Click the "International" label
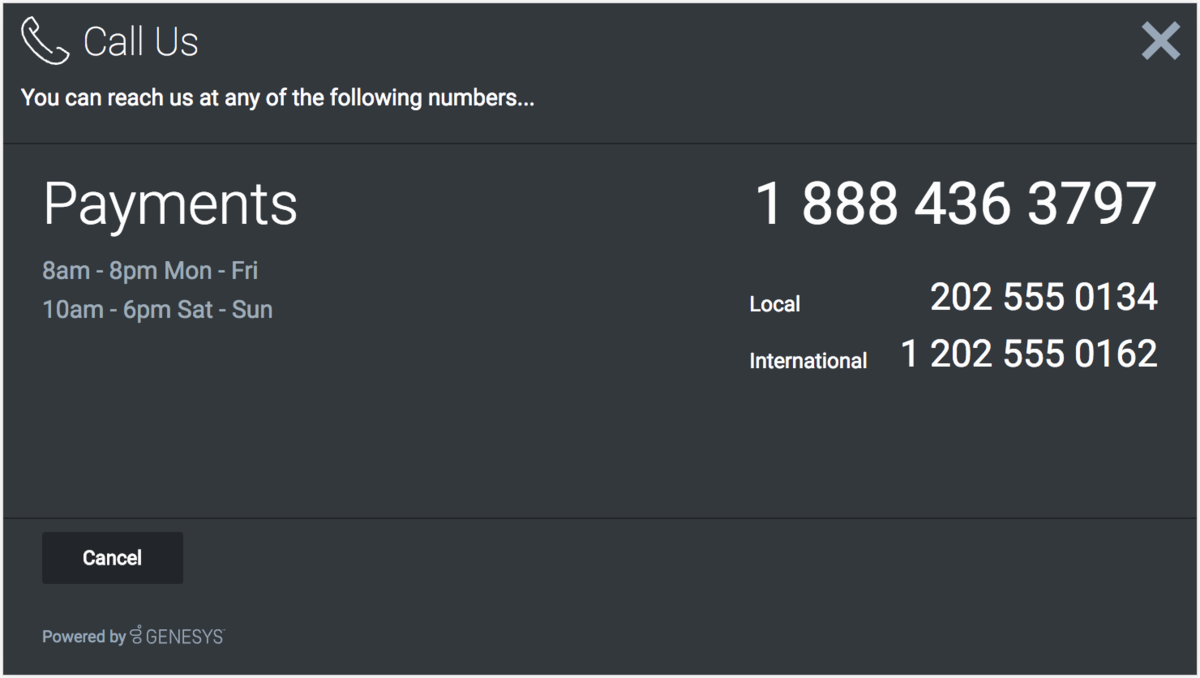Screen dimensions: 1200x678 [808, 361]
